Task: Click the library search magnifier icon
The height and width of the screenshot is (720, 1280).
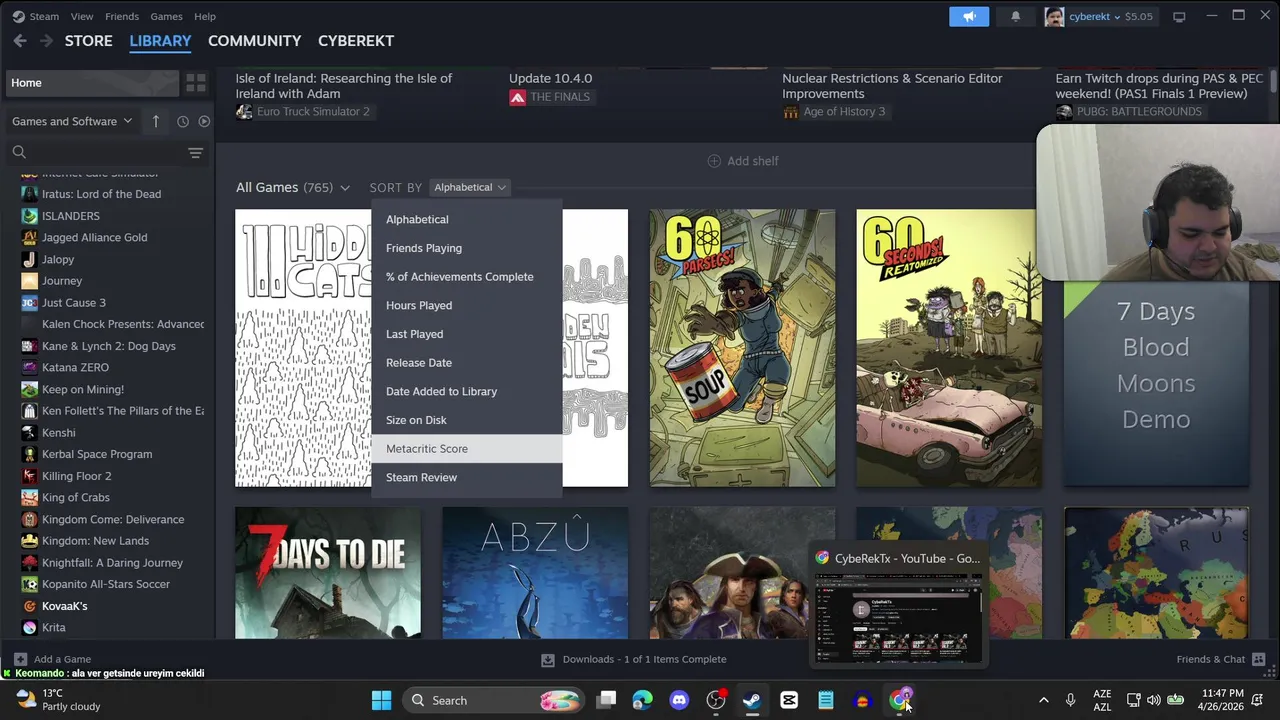Action: pyautogui.click(x=19, y=152)
